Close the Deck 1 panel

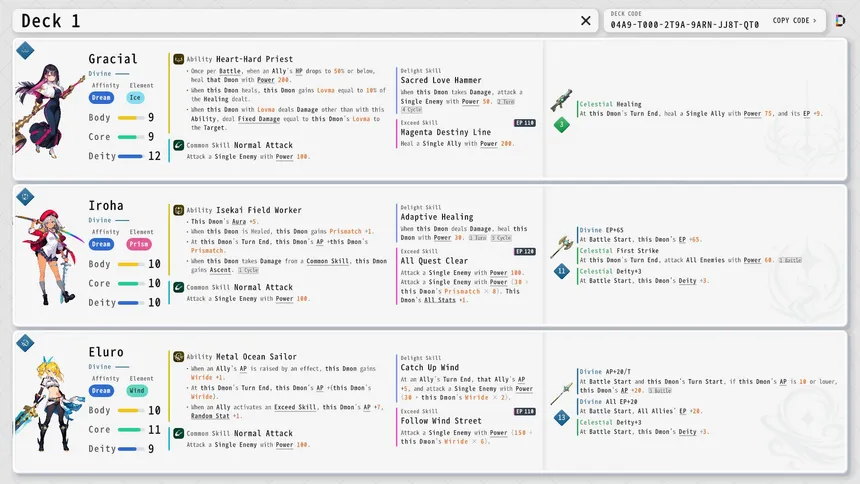pos(586,21)
